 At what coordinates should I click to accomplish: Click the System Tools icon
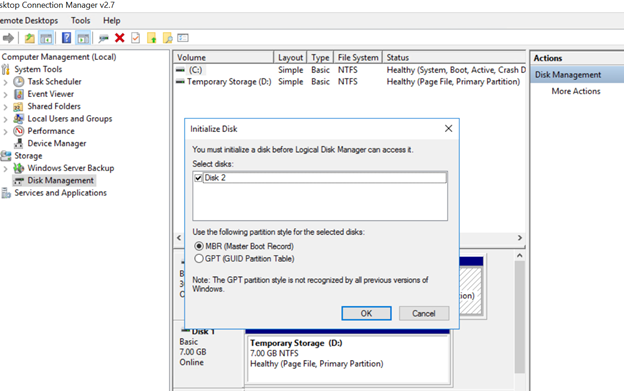point(6,69)
